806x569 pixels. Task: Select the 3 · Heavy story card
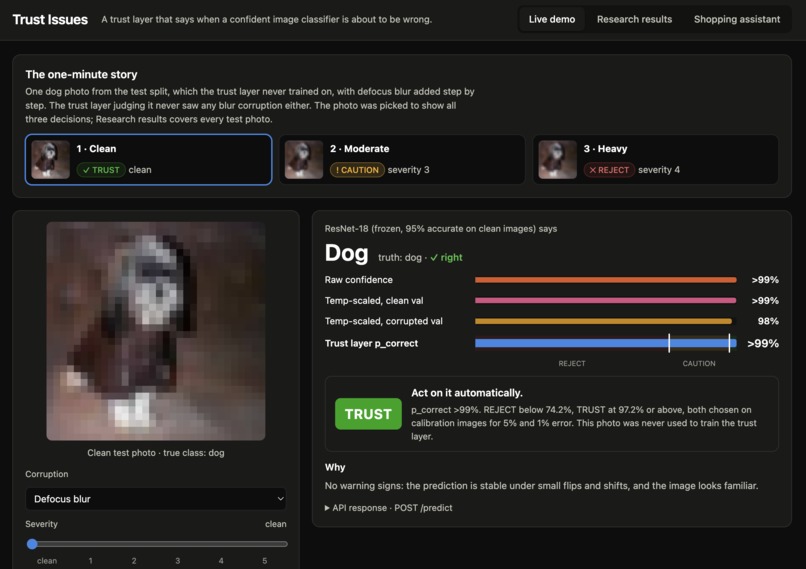[655, 159]
